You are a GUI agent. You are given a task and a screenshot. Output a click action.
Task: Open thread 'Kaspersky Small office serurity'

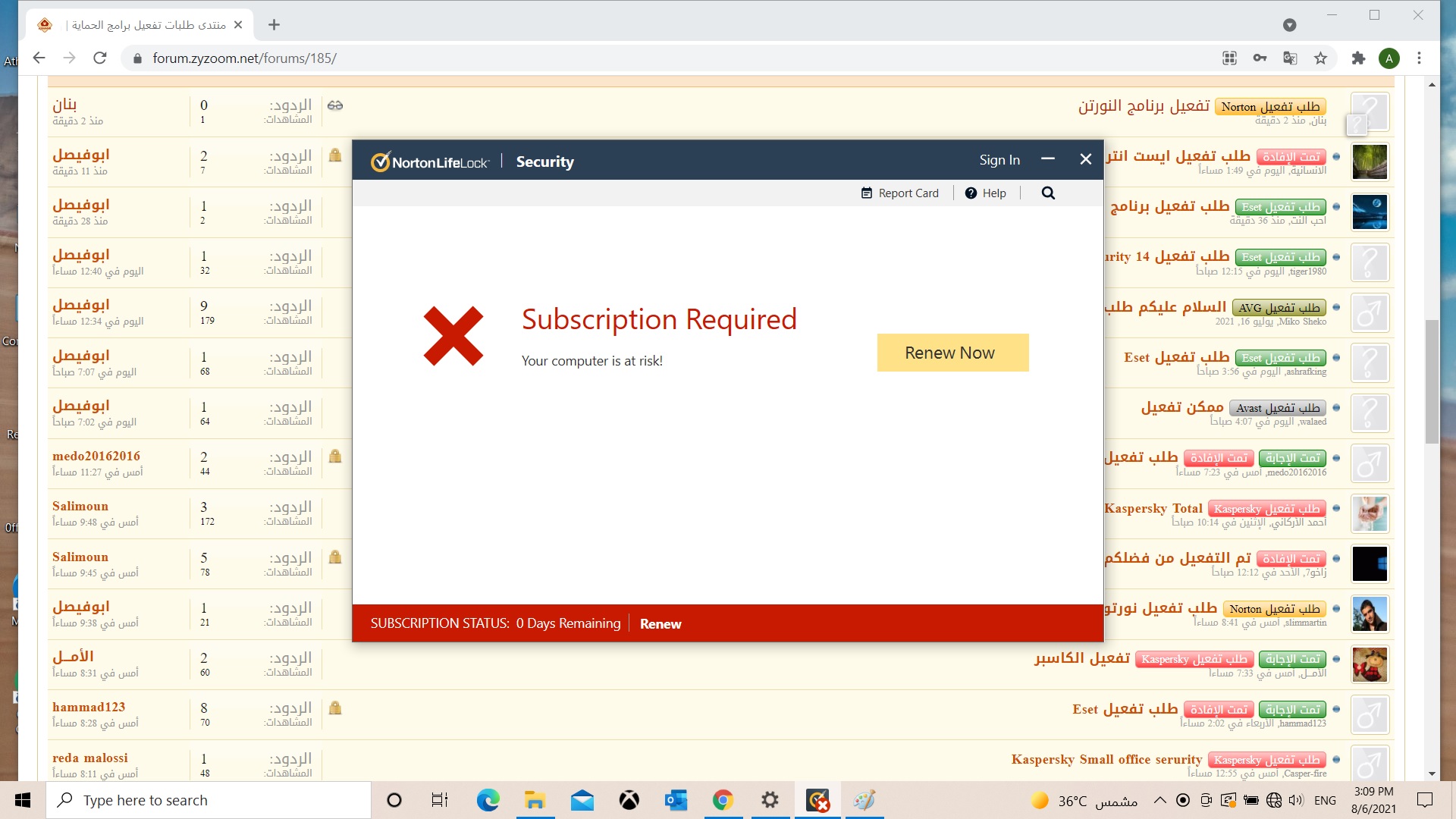pos(1106,759)
